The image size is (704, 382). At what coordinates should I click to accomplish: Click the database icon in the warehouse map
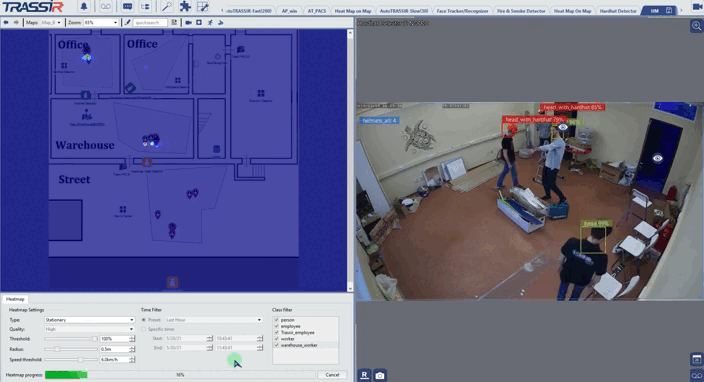(x=216, y=149)
